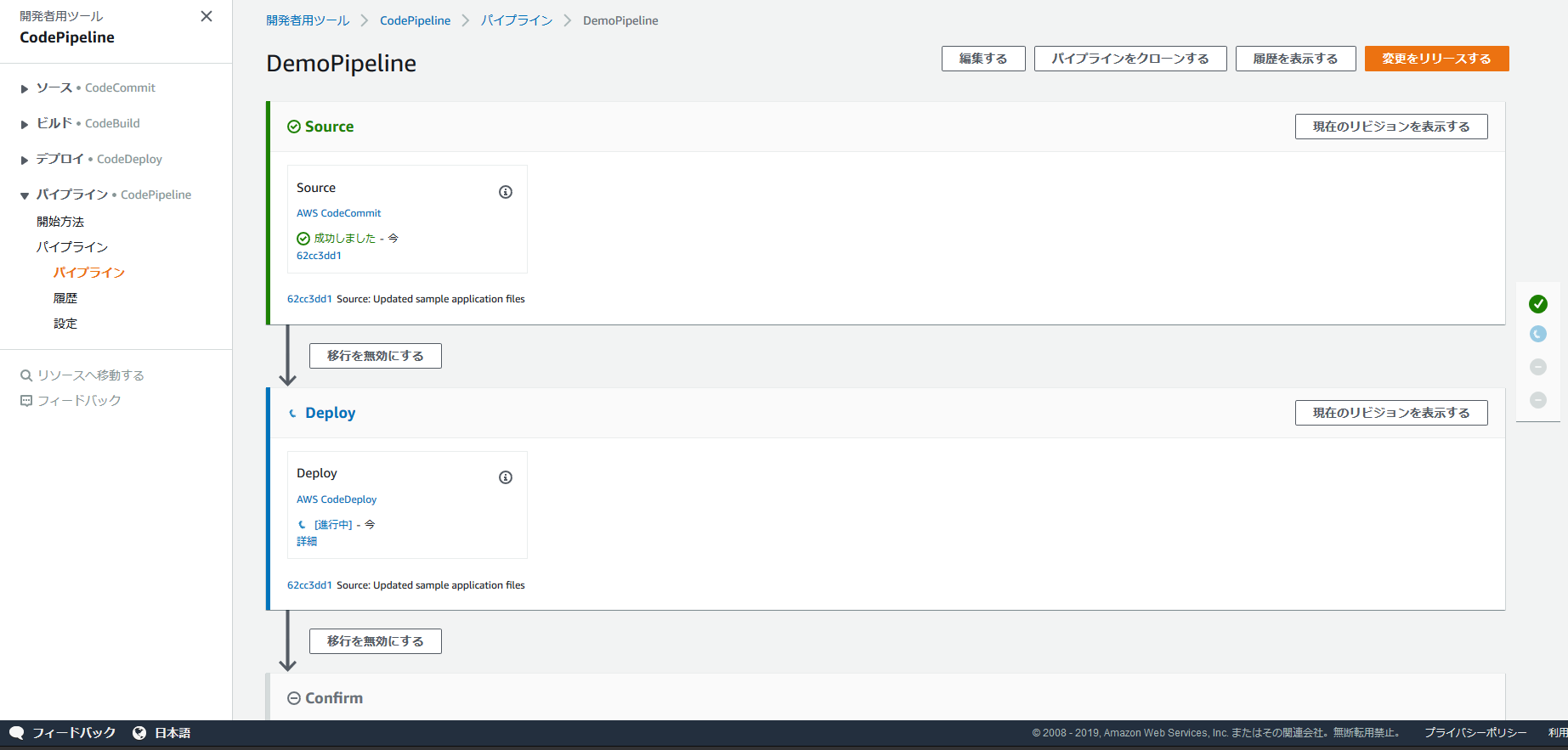
Task: Click the orange 変更をリリースする button
Action: point(1436,59)
